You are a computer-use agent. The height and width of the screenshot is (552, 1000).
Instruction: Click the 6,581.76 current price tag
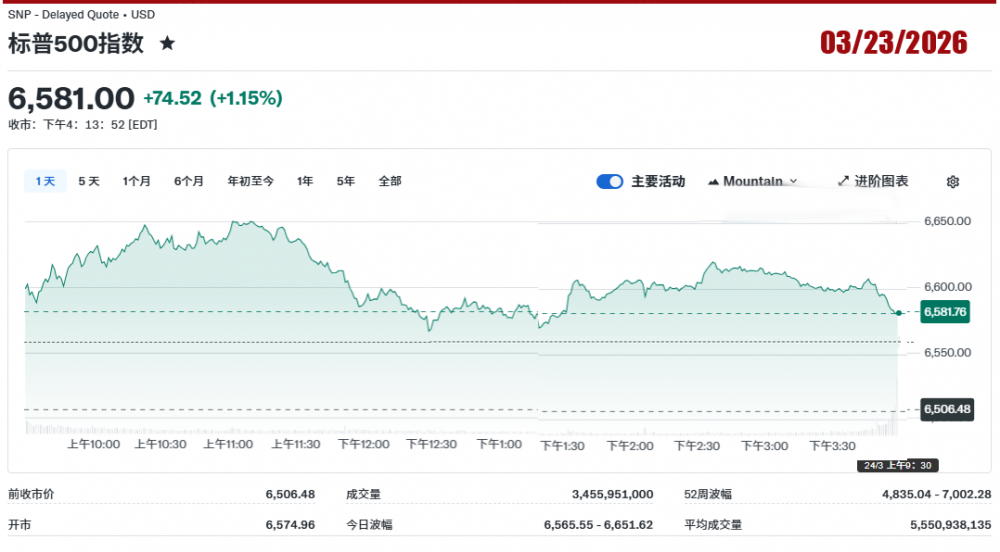[x=945, y=312]
